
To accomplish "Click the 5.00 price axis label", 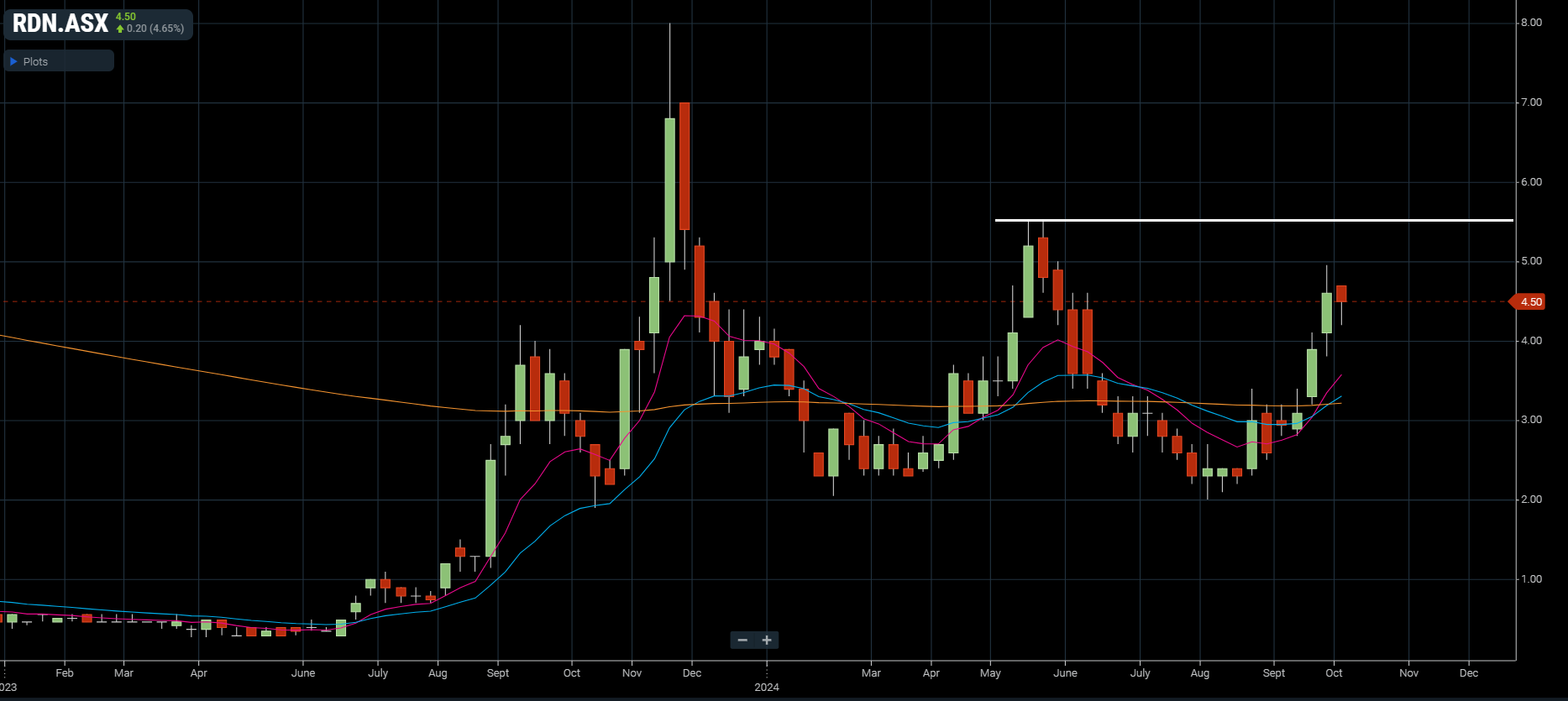I will pyautogui.click(x=1532, y=261).
